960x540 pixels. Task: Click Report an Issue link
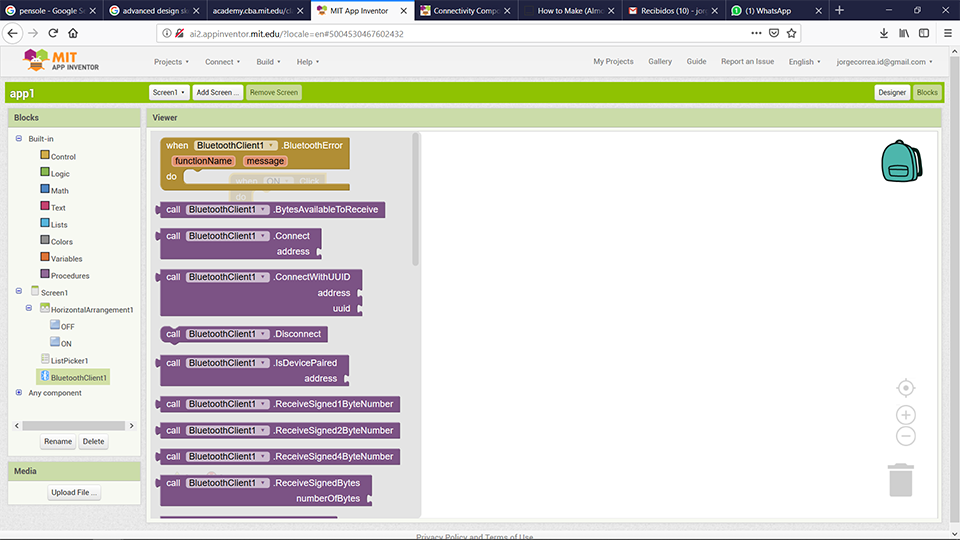[747, 61]
